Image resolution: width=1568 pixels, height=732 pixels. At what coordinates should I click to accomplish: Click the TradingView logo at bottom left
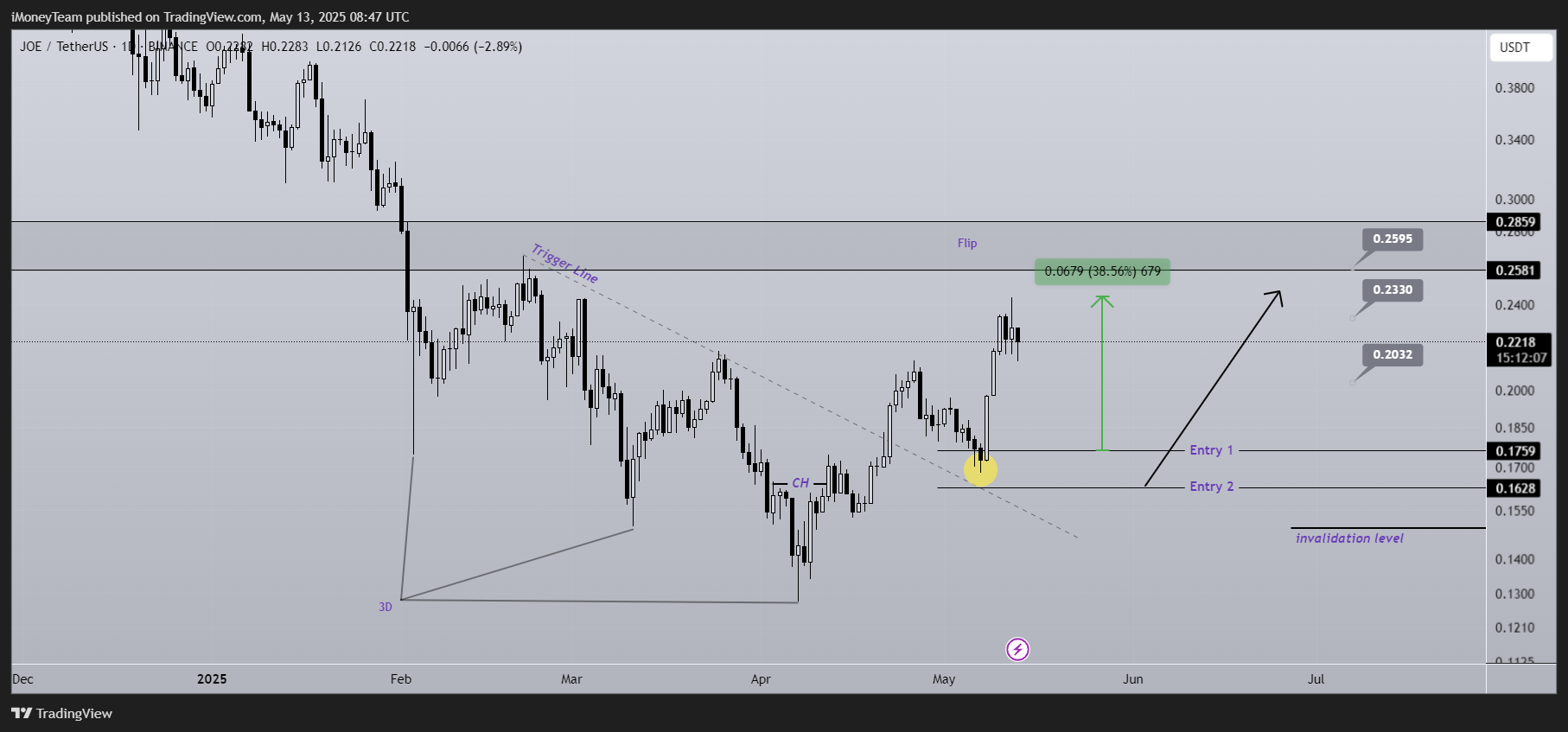pyautogui.click(x=62, y=713)
